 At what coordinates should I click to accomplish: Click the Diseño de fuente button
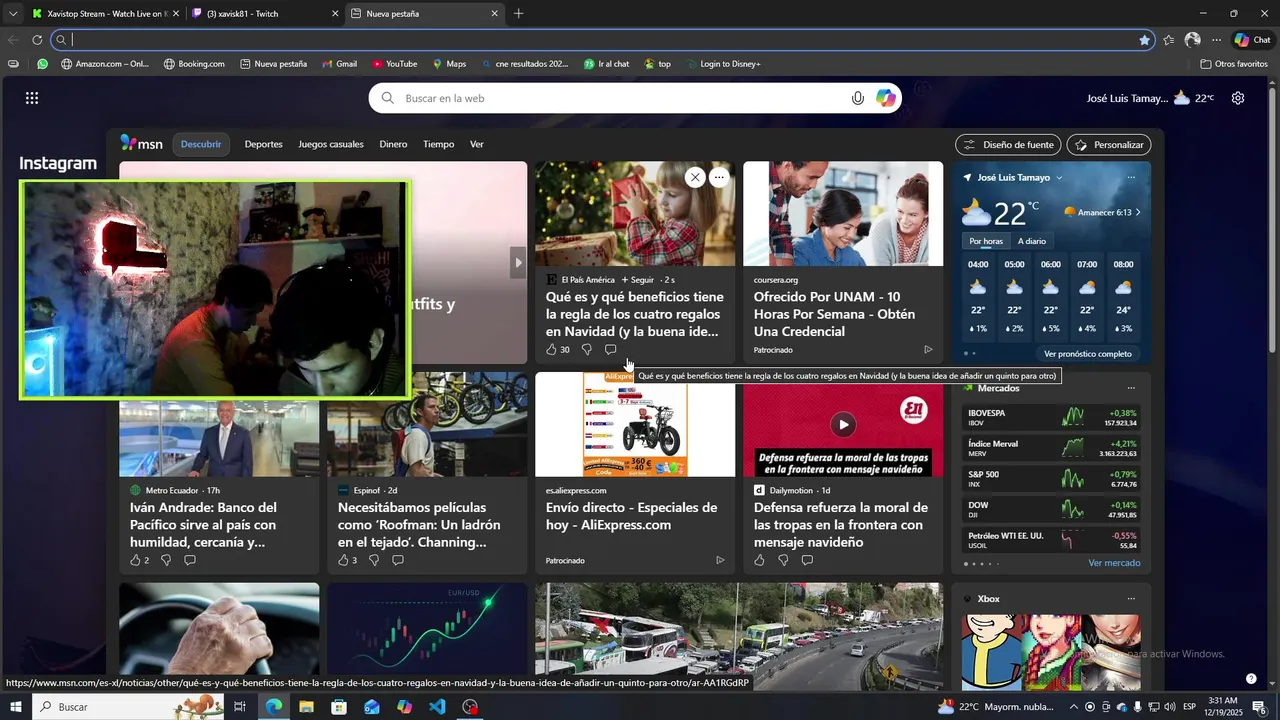(x=1009, y=145)
